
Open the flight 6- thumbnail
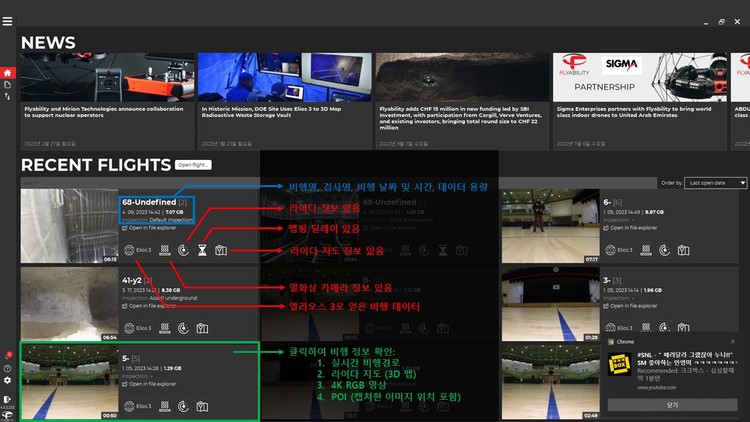[551, 226]
